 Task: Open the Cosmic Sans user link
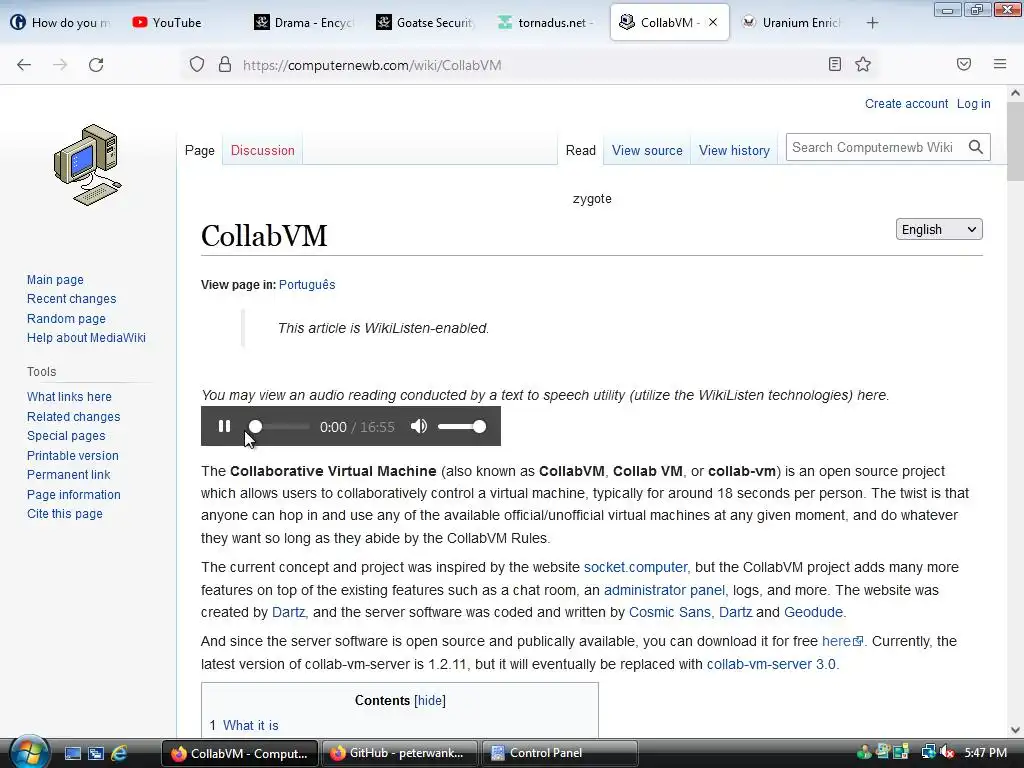coord(669,612)
